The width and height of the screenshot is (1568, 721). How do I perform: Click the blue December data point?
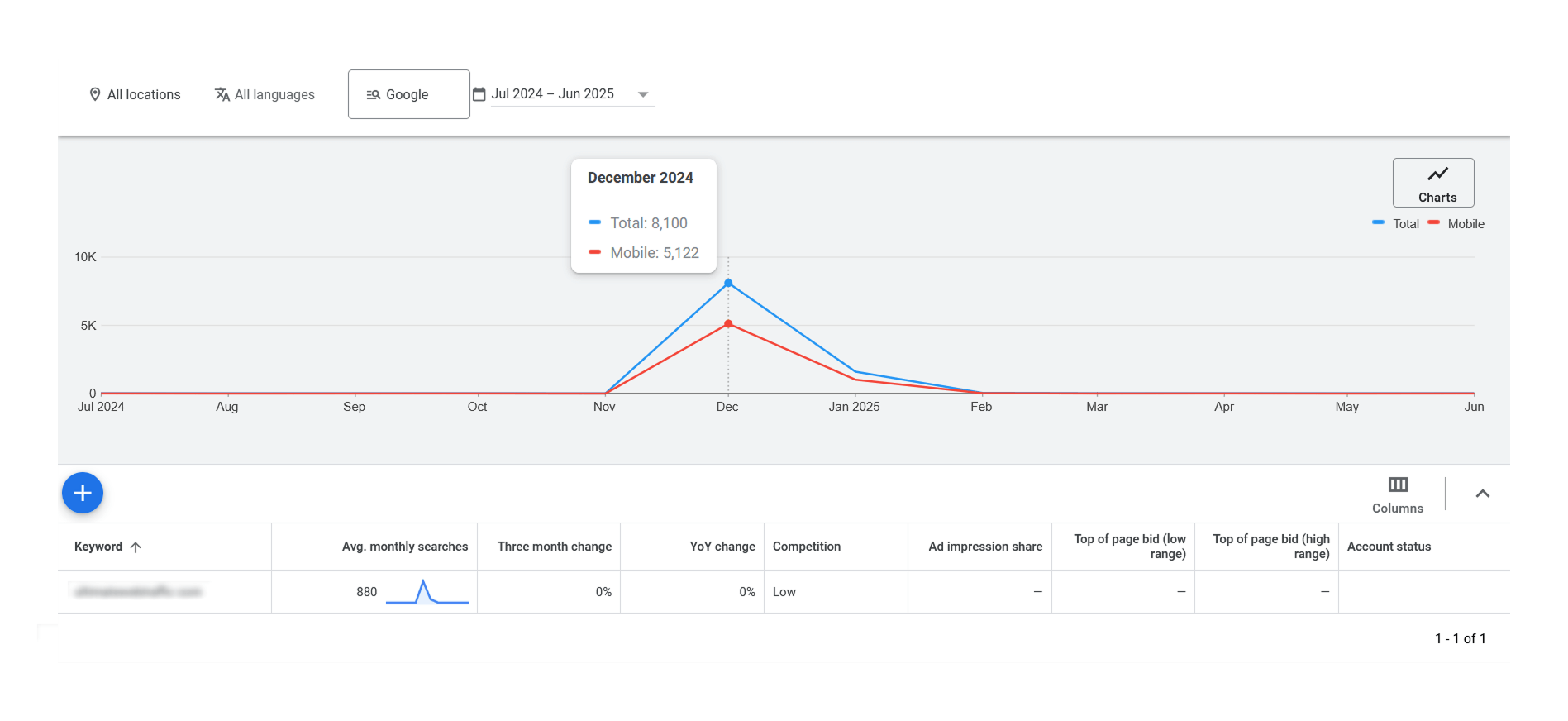pos(728,284)
